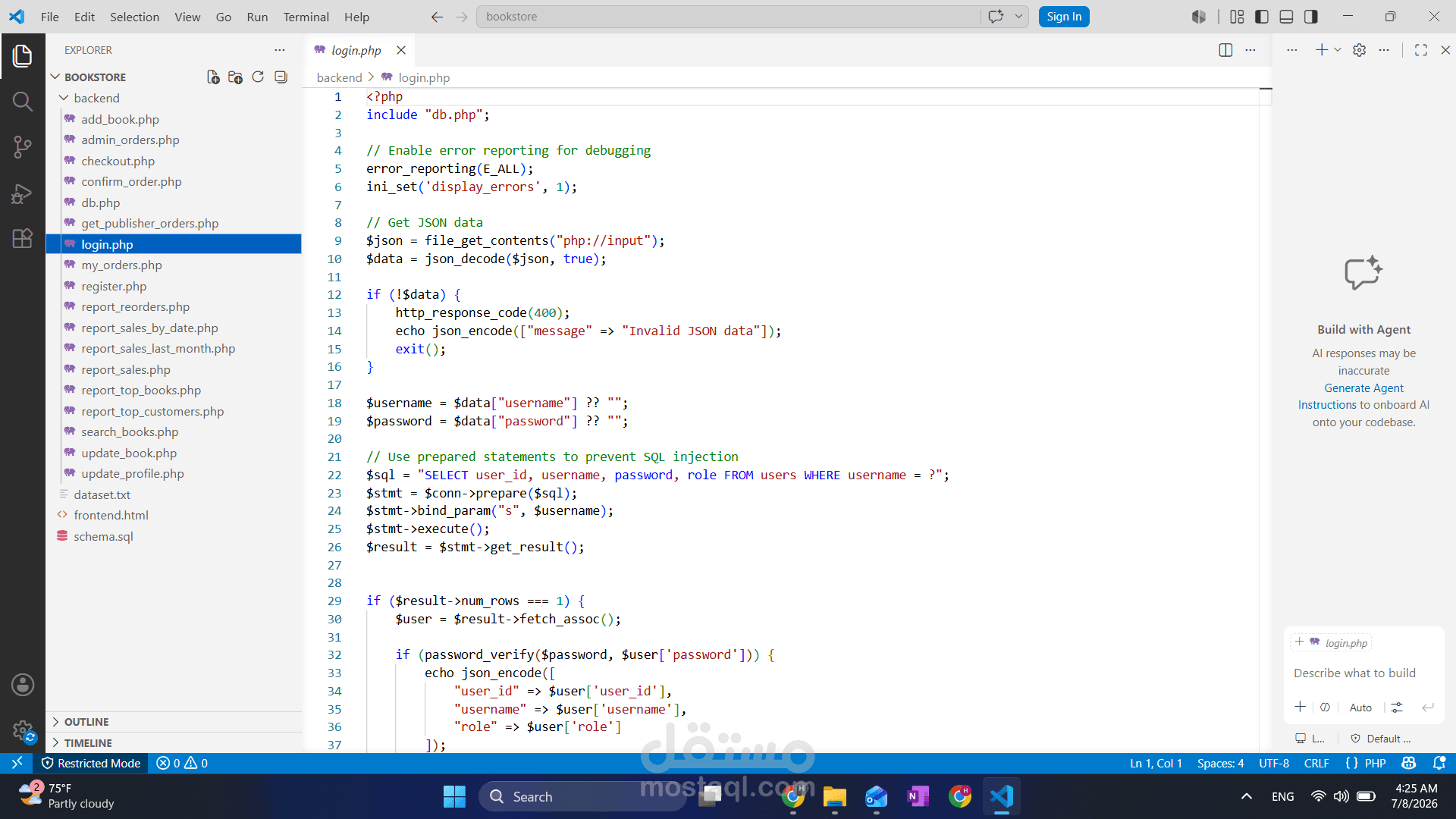The height and width of the screenshot is (819, 1456).
Task: Start a new chat session plus icon
Action: click(x=1321, y=50)
